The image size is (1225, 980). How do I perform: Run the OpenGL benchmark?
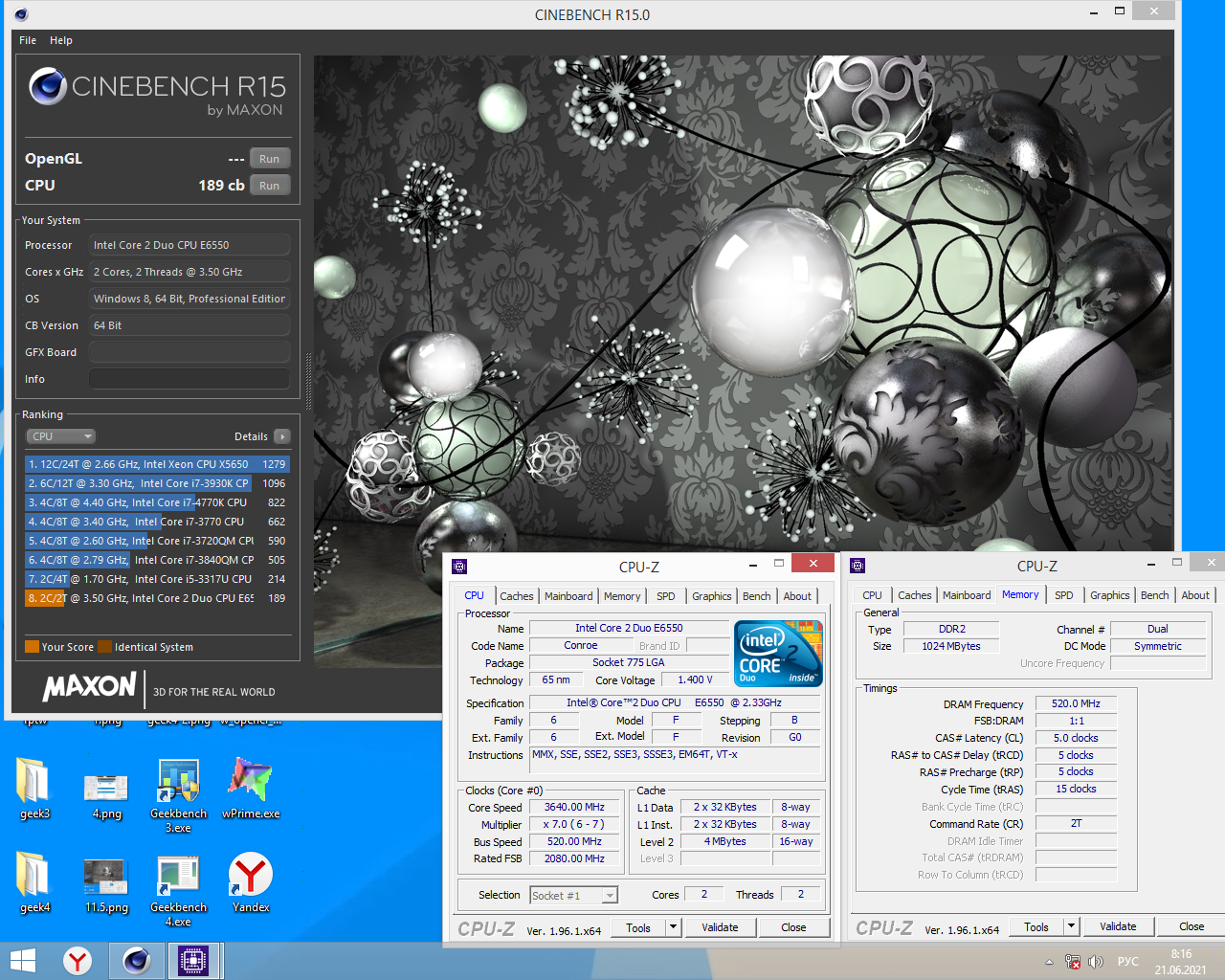(x=270, y=159)
